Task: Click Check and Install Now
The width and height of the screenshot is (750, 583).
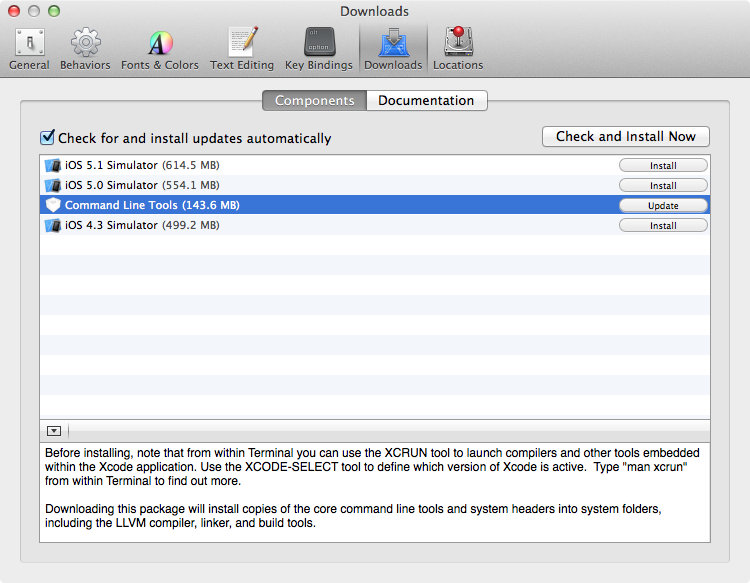Action: (626, 137)
